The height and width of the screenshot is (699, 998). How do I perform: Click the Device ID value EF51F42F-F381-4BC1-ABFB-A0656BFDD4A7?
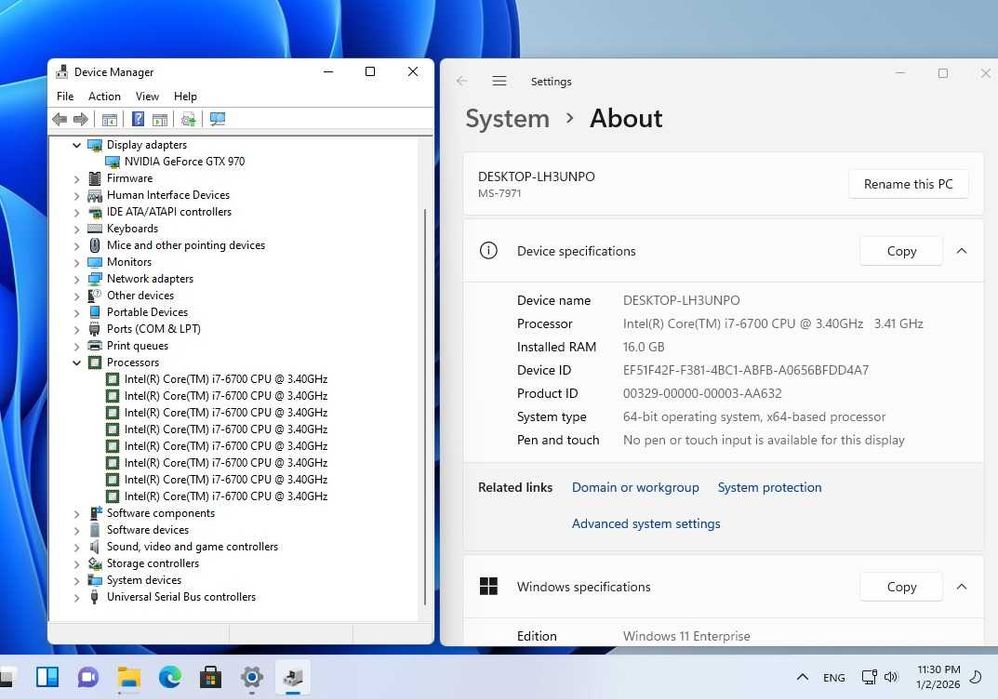(745, 370)
